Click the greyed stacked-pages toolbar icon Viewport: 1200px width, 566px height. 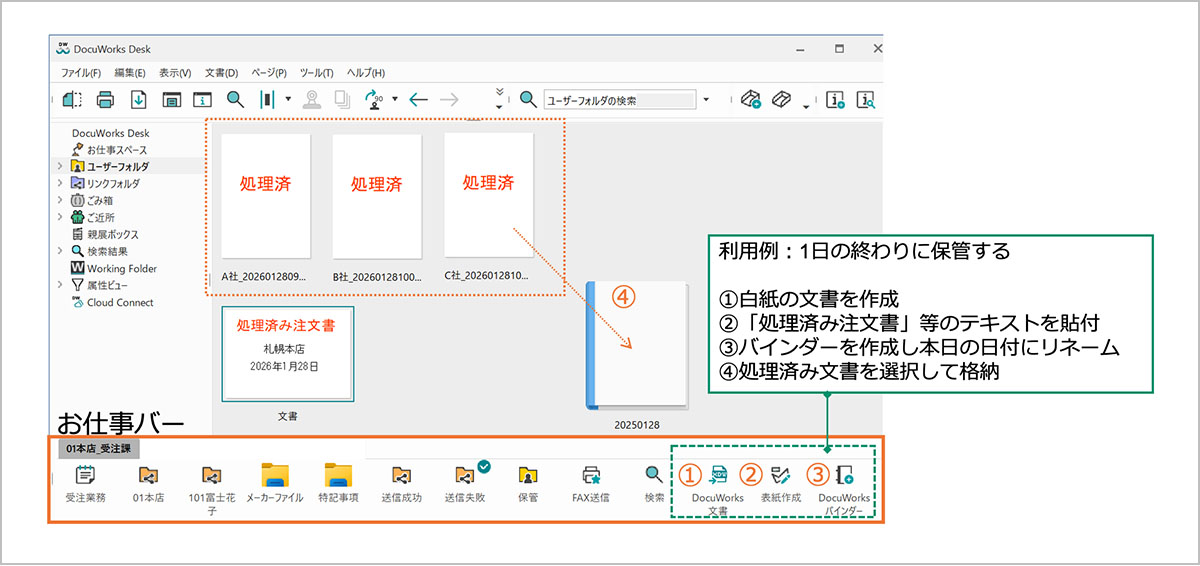342,100
